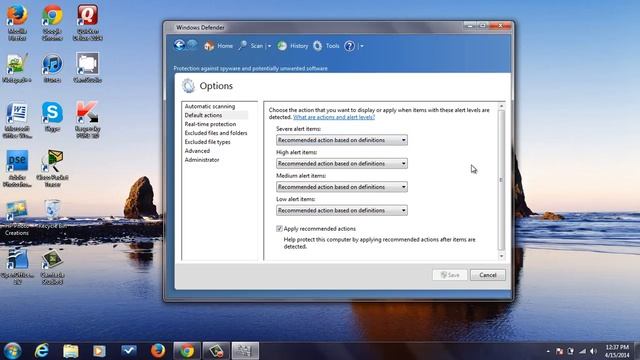This screenshot has height=360, width=640.
Task: Open the Recycle Bin
Action: point(52,214)
